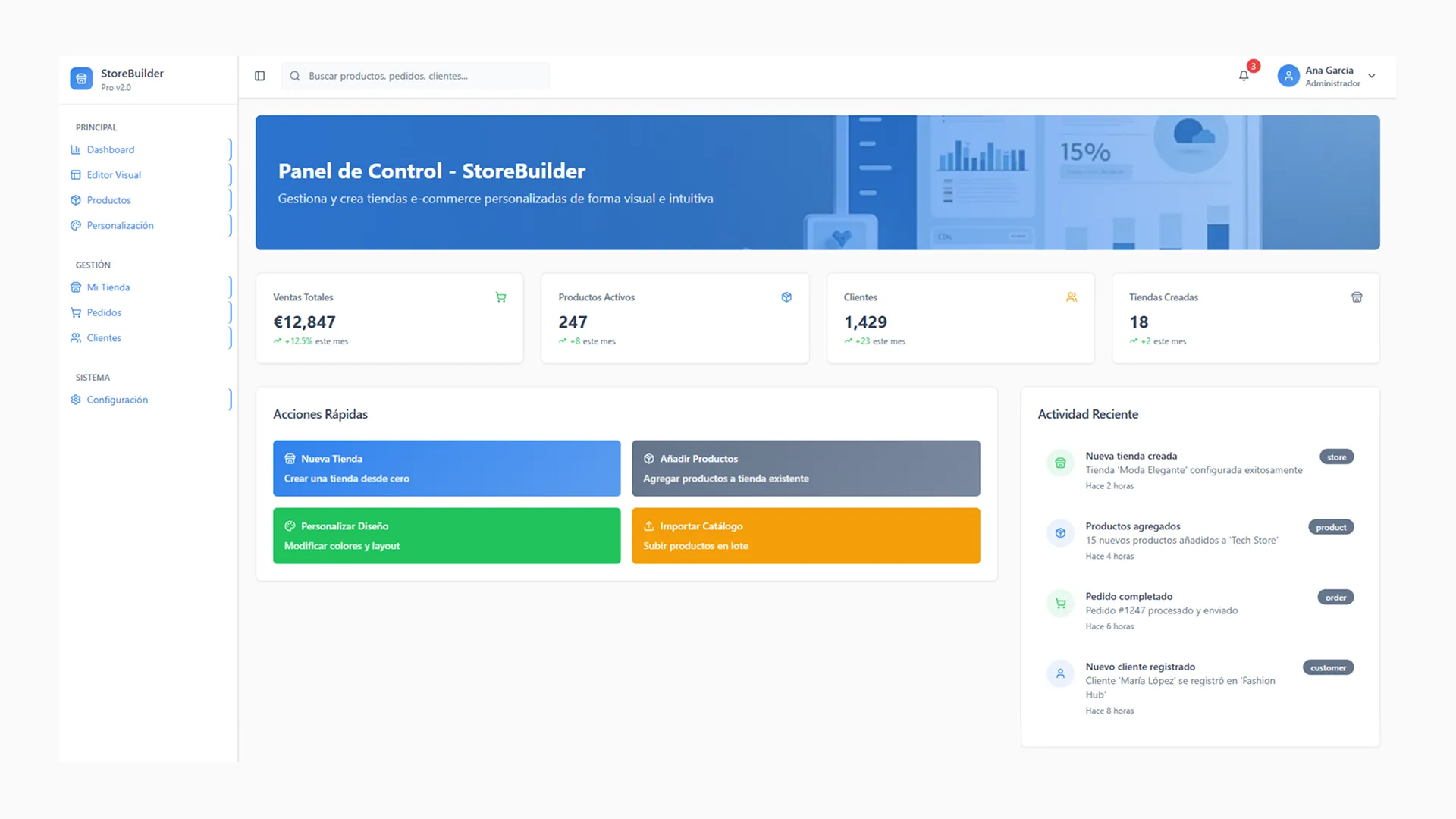
Task: Click the Nueva Tienda quick action
Action: (x=447, y=469)
